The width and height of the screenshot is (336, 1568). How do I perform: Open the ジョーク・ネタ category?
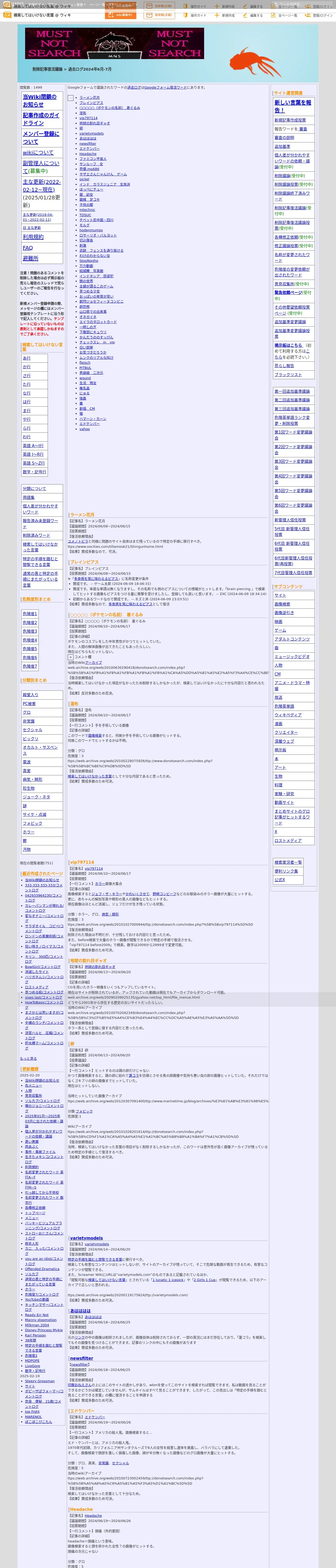(x=37, y=797)
